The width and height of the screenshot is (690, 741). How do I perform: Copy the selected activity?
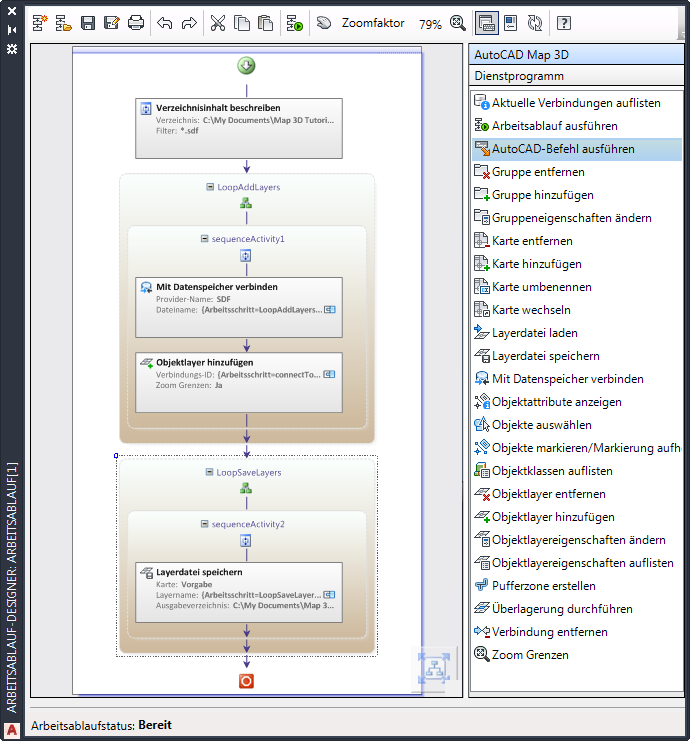(x=242, y=23)
